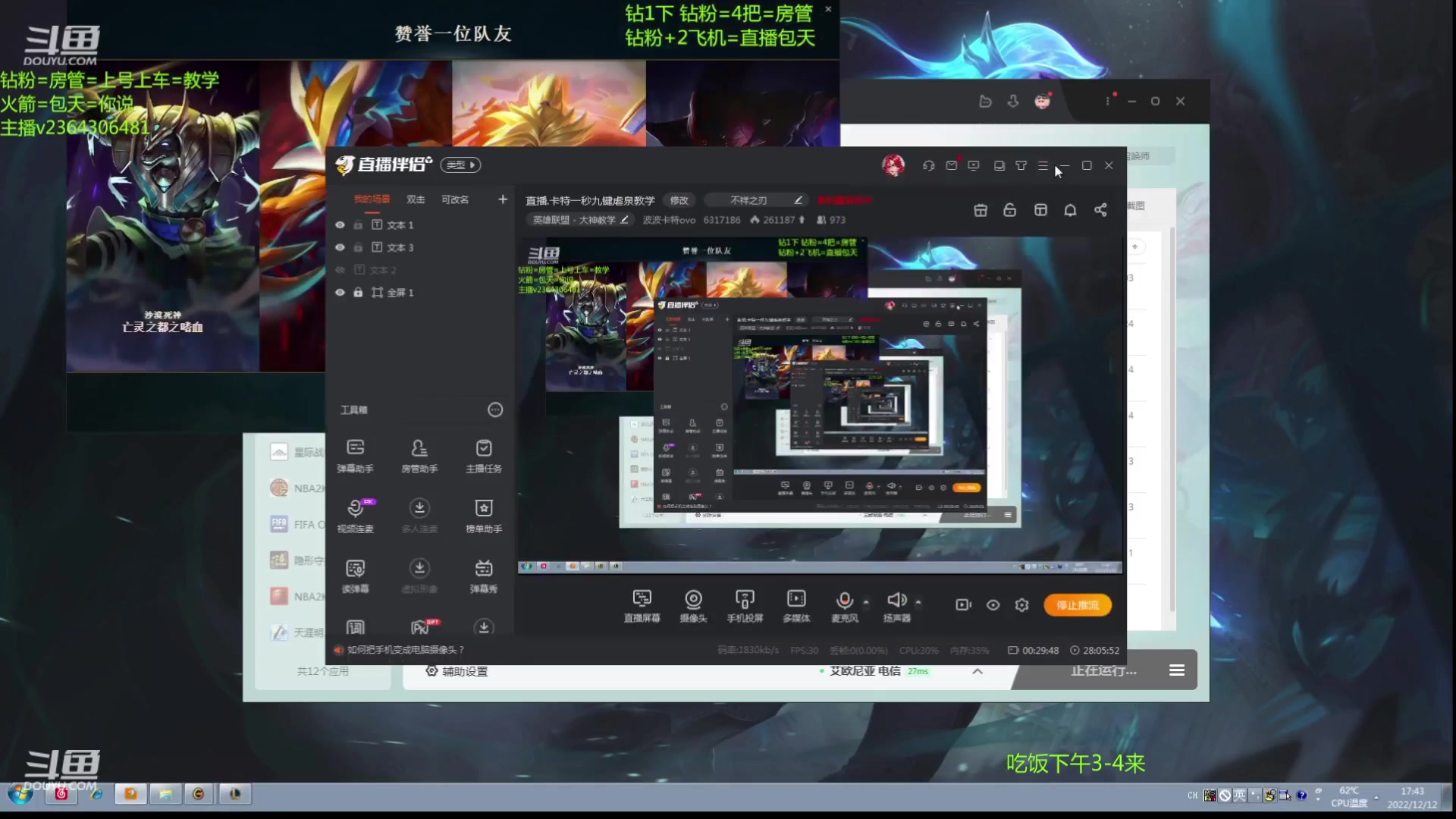Unlock the 全屏 1 source

click(x=358, y=293)
